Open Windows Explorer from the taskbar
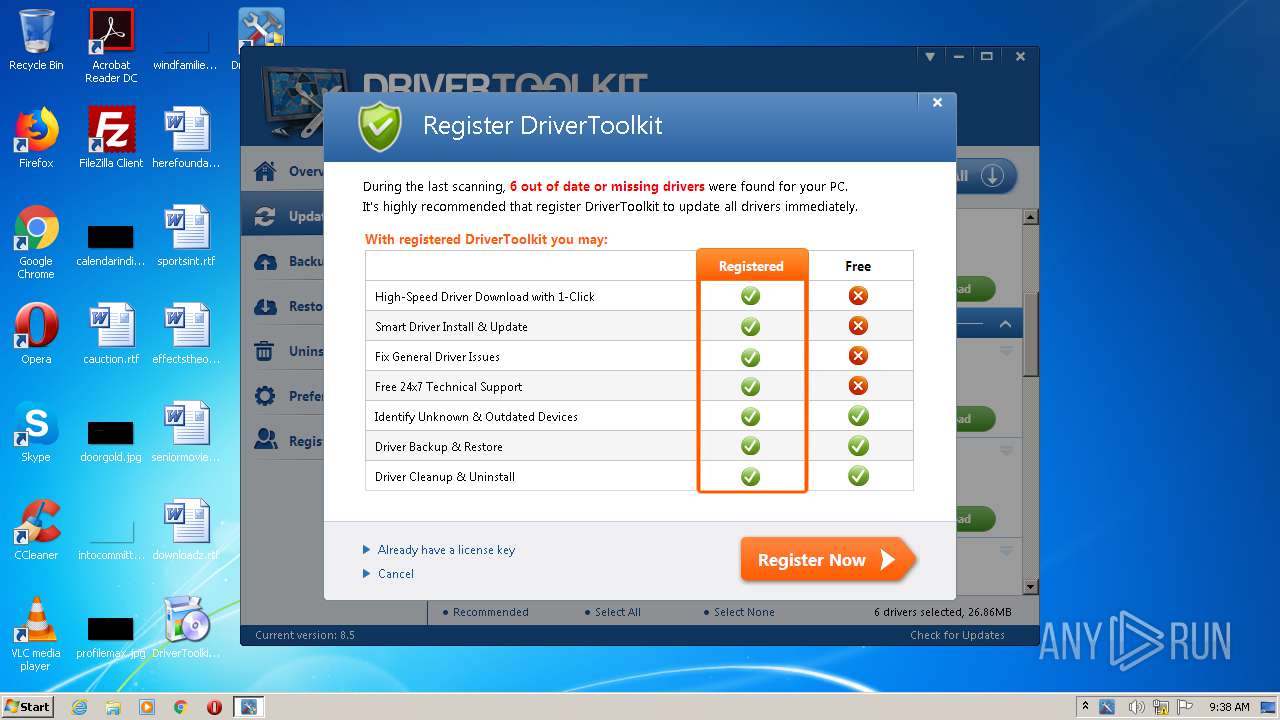1280x720 pixels. [113, 707]
